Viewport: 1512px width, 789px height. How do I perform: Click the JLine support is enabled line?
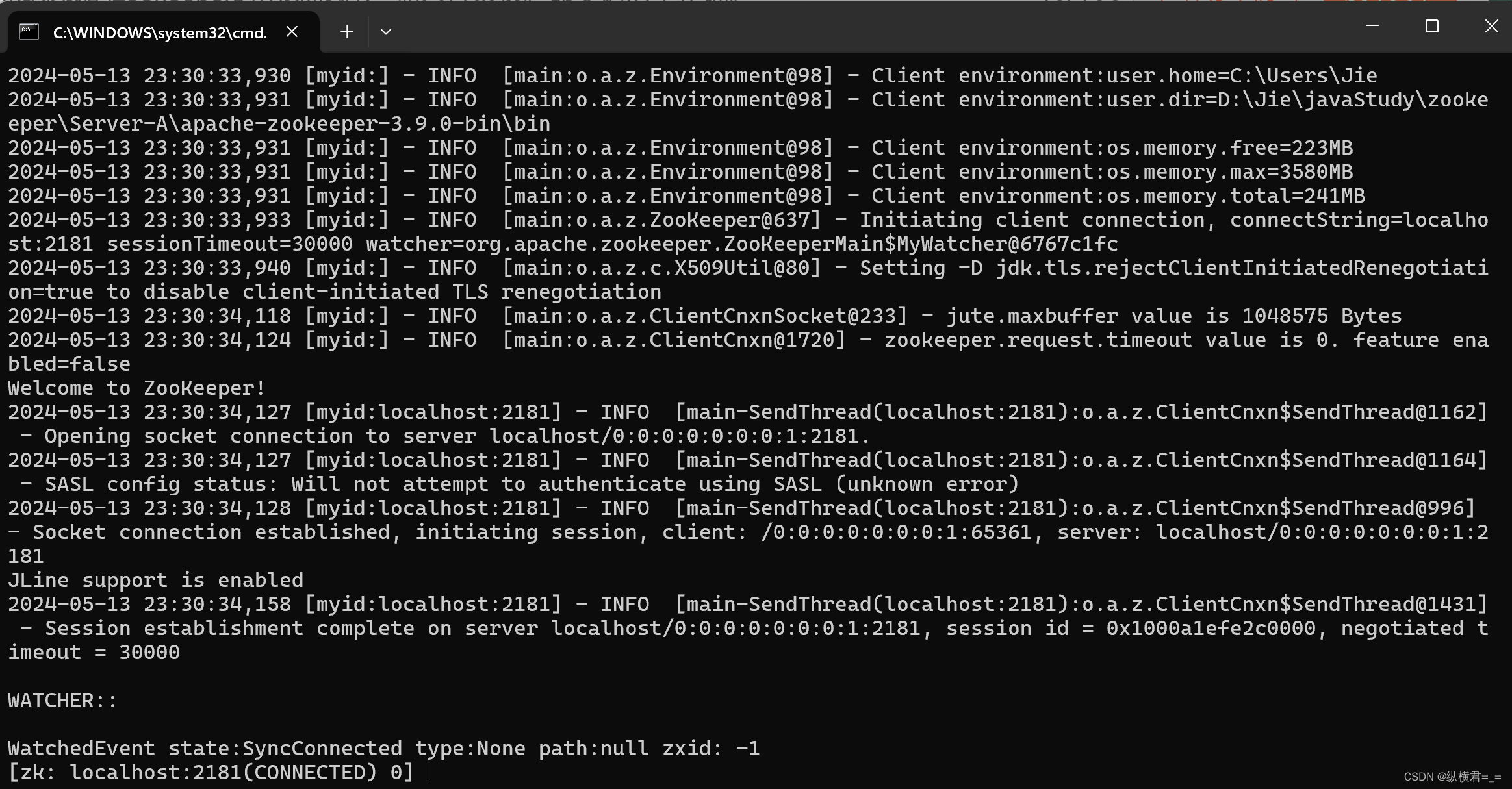(155, 579)
